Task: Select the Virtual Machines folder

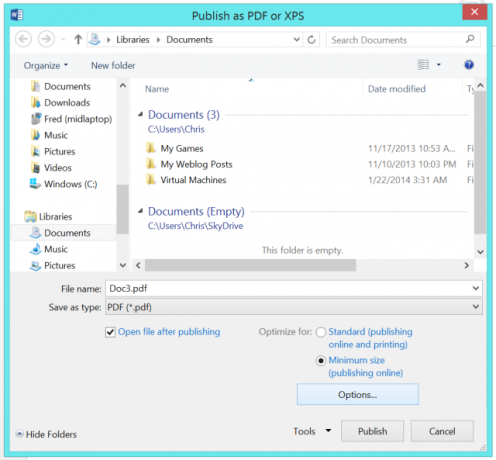Action: coord(193,180)
